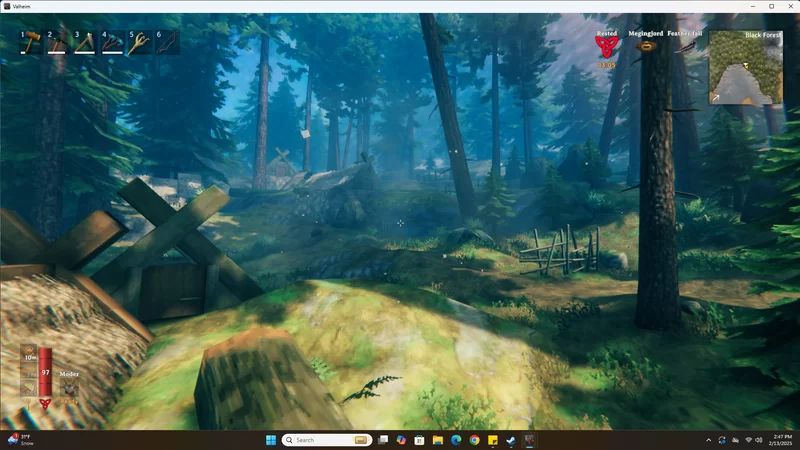
Task: Click the red health bar showing 97
Action: (45, 372)
